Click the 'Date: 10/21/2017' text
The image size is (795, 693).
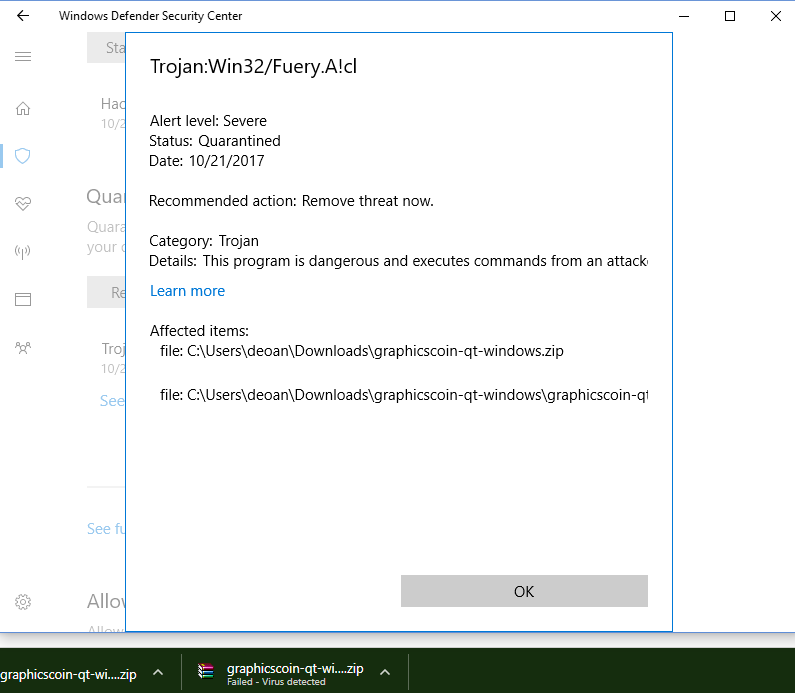point(206,161)
